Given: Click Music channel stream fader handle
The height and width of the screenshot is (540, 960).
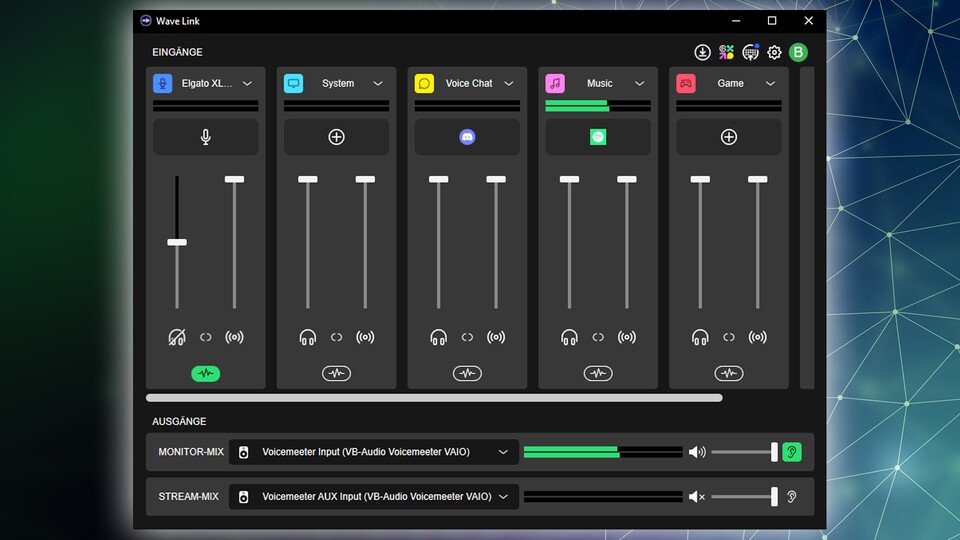Looking at the screenshot, I should click(x=627, y=179).
